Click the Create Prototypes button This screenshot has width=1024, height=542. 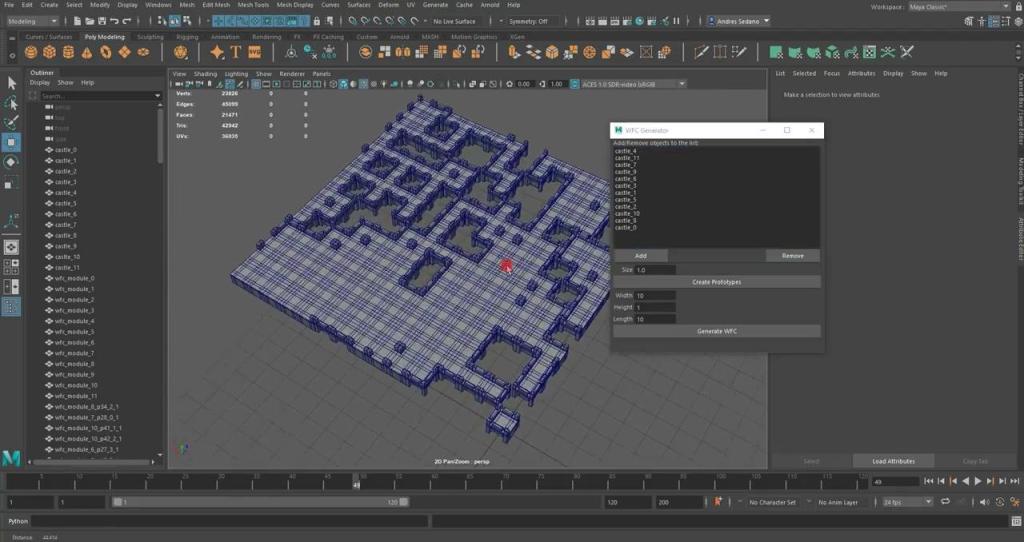pyautogui.click(x=716, y=282)
